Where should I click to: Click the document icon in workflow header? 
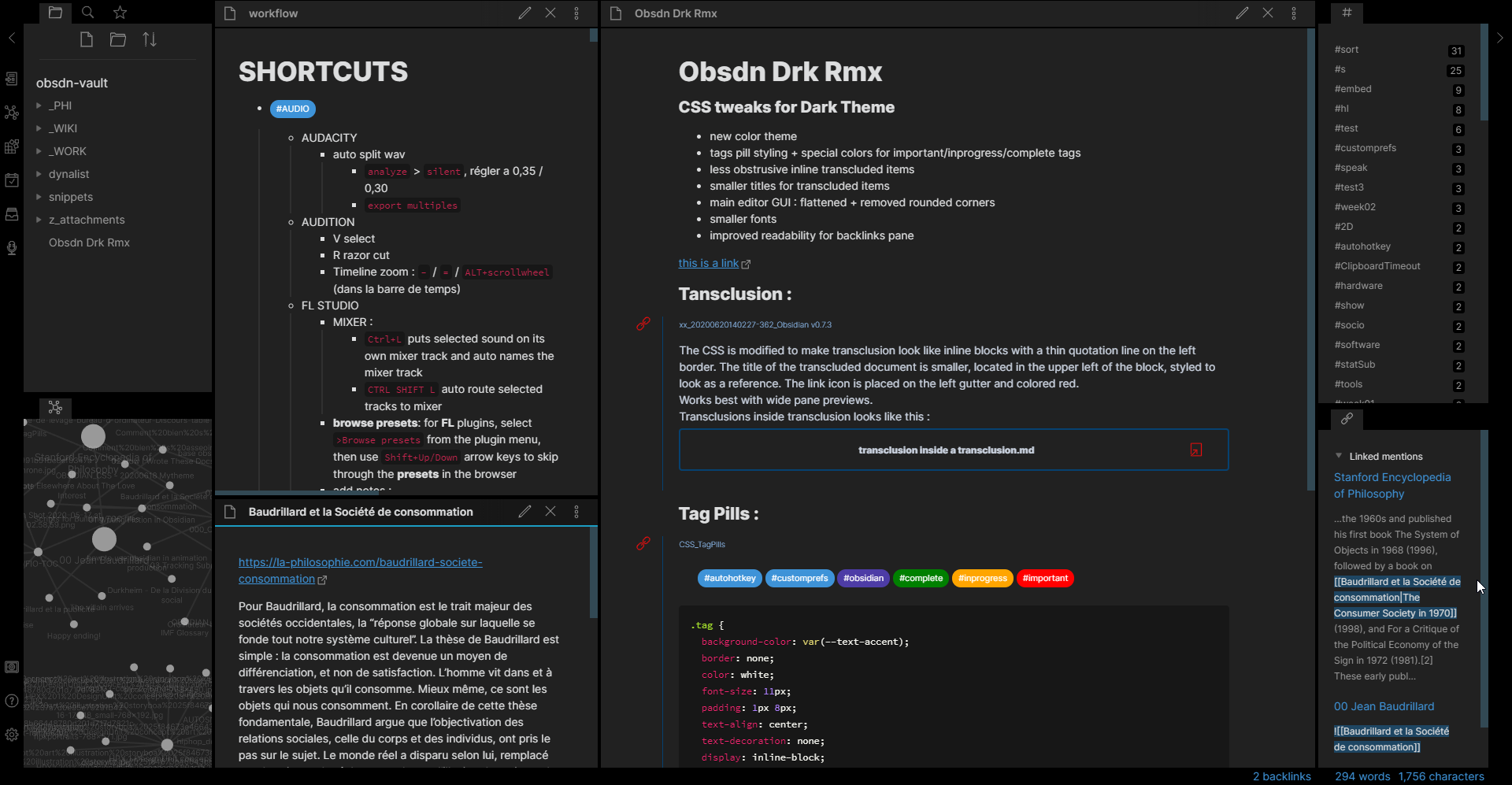coord(230,13)
